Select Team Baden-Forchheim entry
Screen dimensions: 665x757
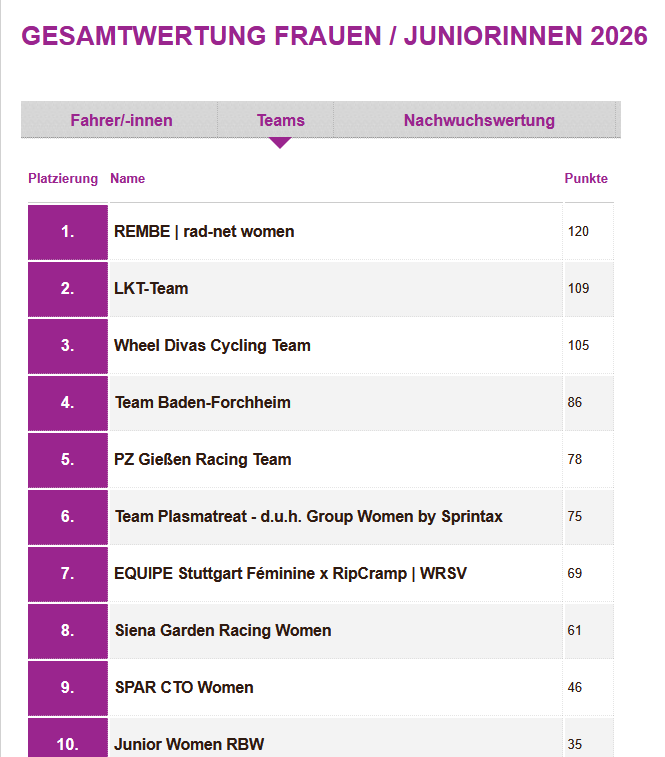point(202,403)
